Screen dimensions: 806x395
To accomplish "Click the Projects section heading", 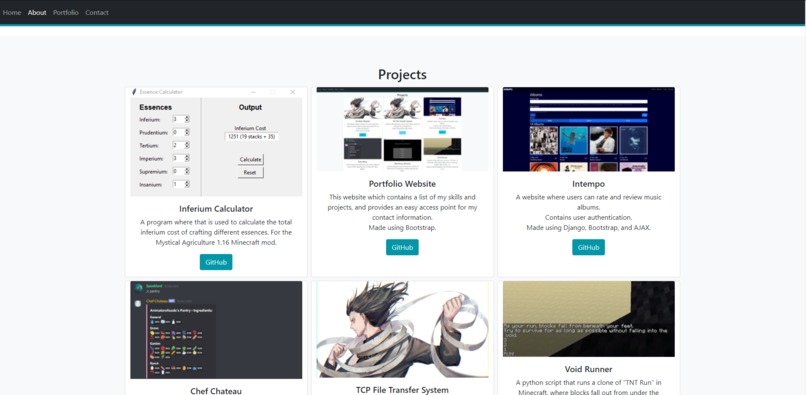I will [x=402, y=75].
